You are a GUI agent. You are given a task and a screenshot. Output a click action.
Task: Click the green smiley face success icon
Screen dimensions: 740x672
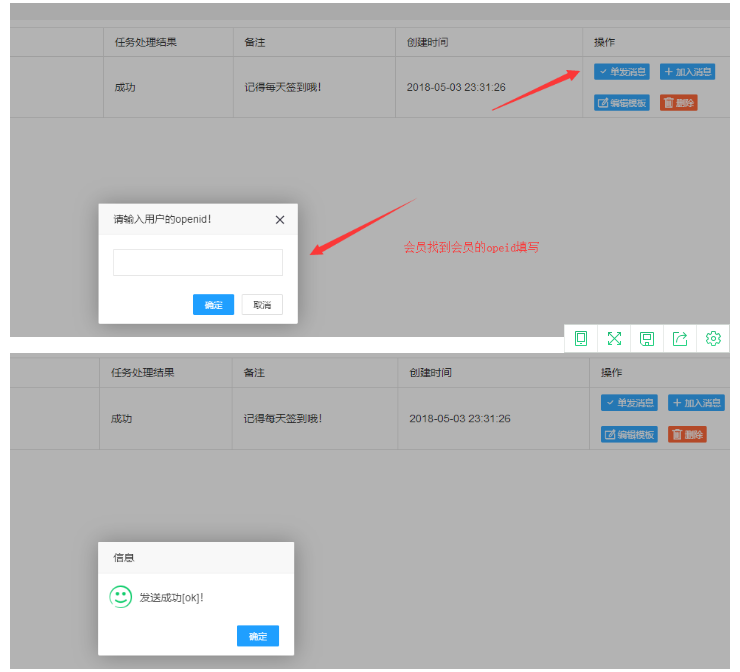pos(121,597)
